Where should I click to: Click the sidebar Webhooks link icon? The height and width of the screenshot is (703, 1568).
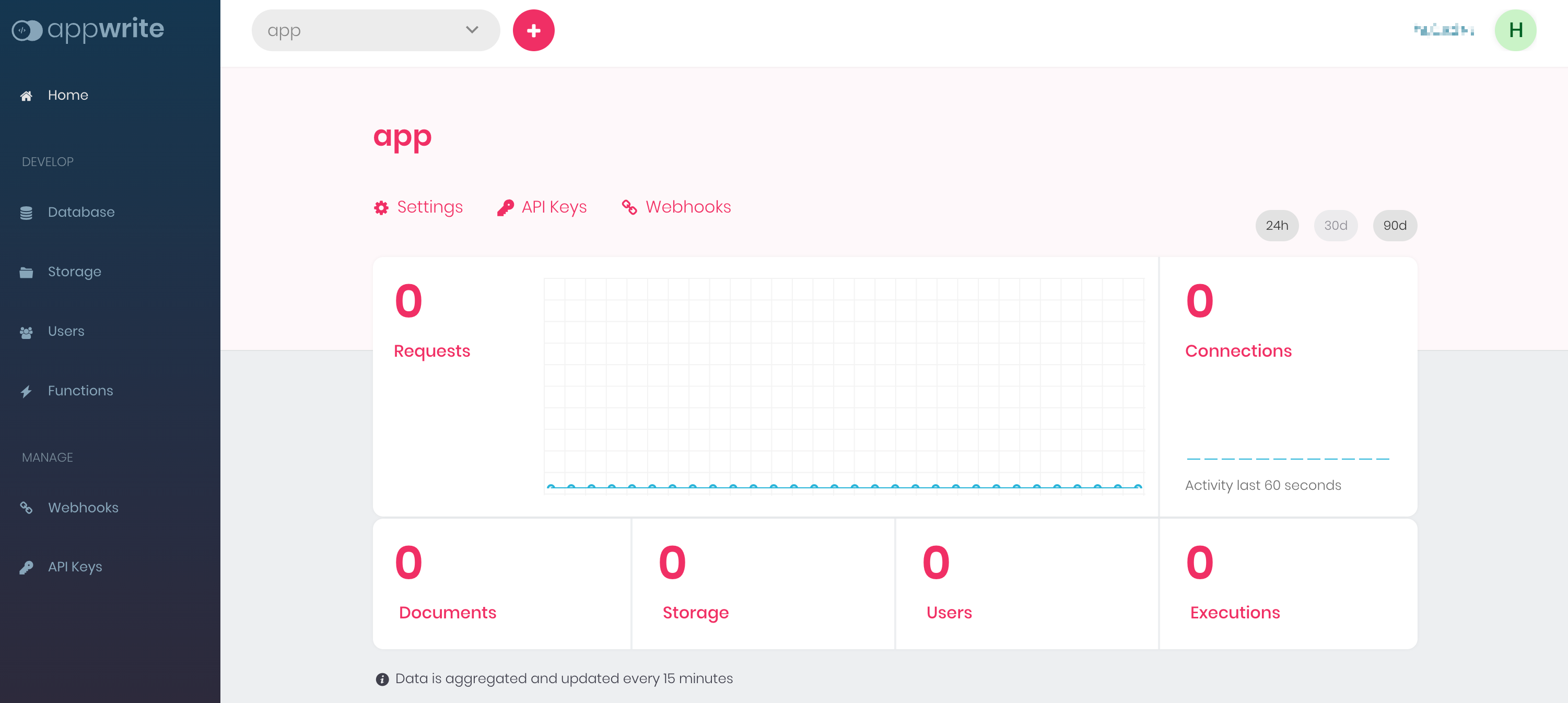pyautogui.click(x=26, y=508)
